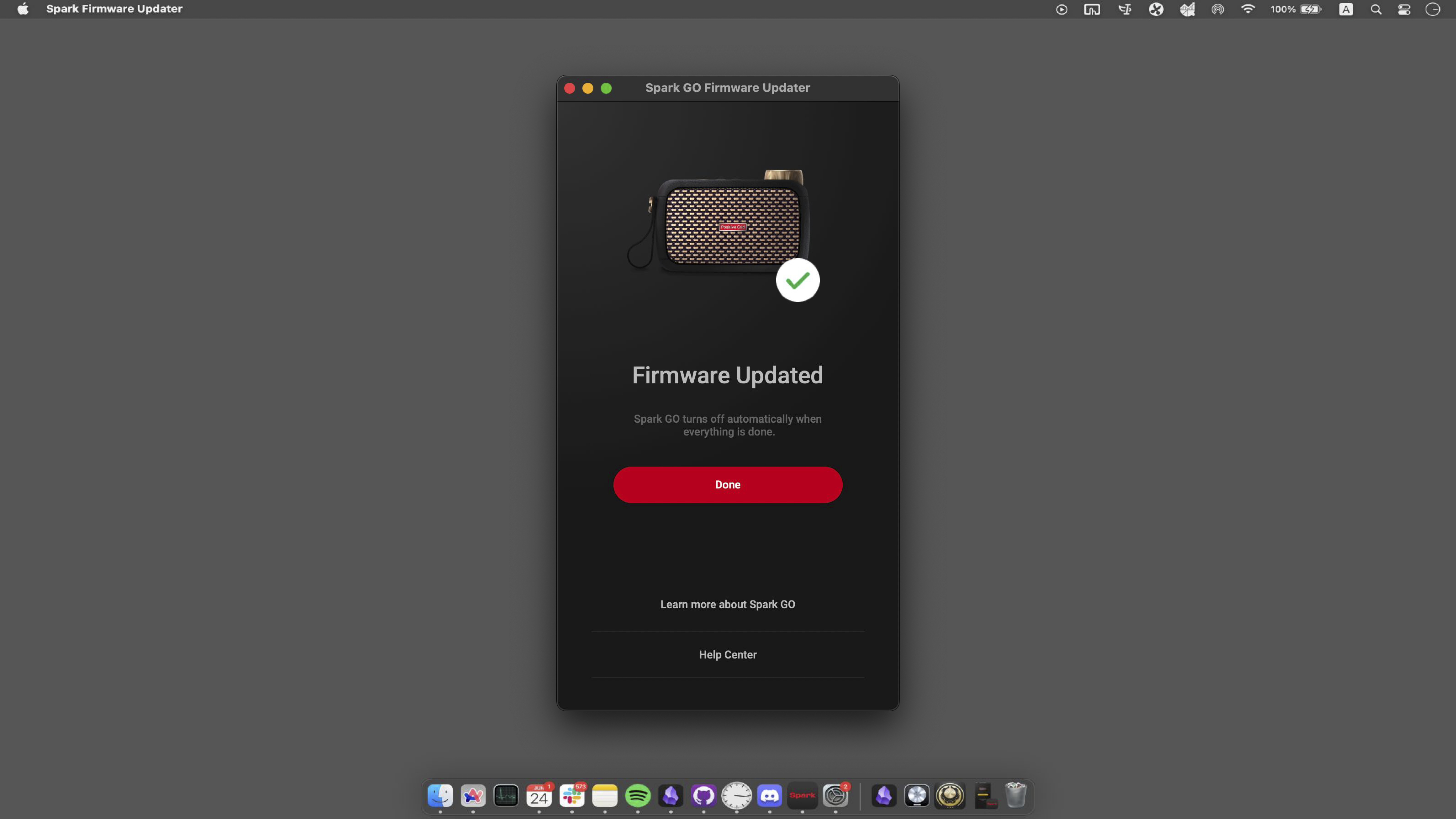Open the Spark Firmware Updater menu

pos(114,9)
